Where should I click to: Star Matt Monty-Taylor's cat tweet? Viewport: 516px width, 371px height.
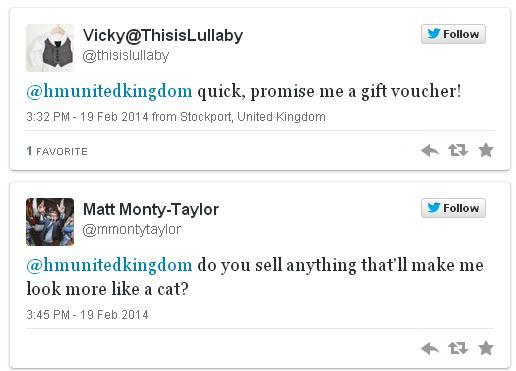[x=486, y=348]
